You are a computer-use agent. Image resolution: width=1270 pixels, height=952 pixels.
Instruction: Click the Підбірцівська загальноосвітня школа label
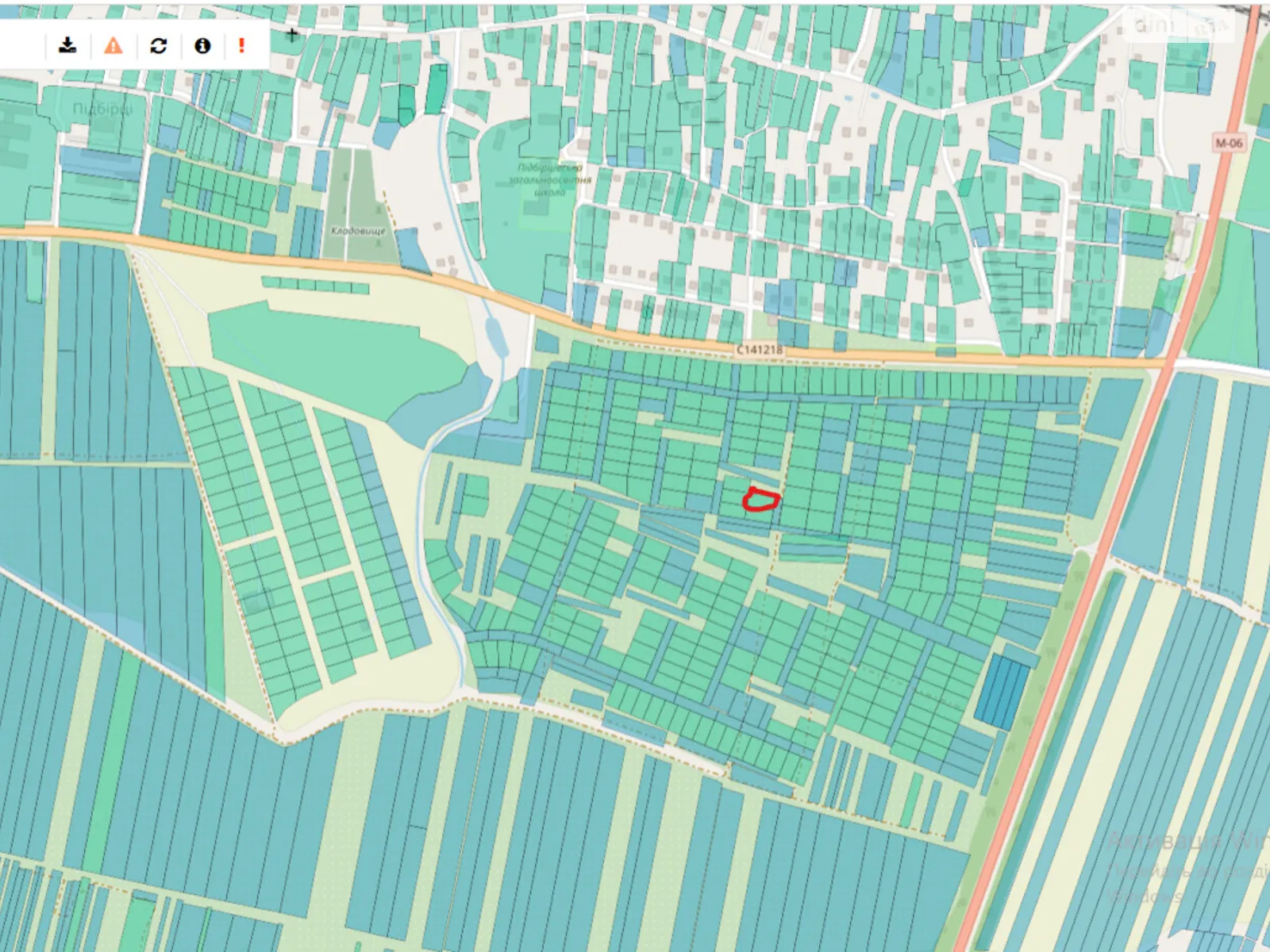pos(550,180)
